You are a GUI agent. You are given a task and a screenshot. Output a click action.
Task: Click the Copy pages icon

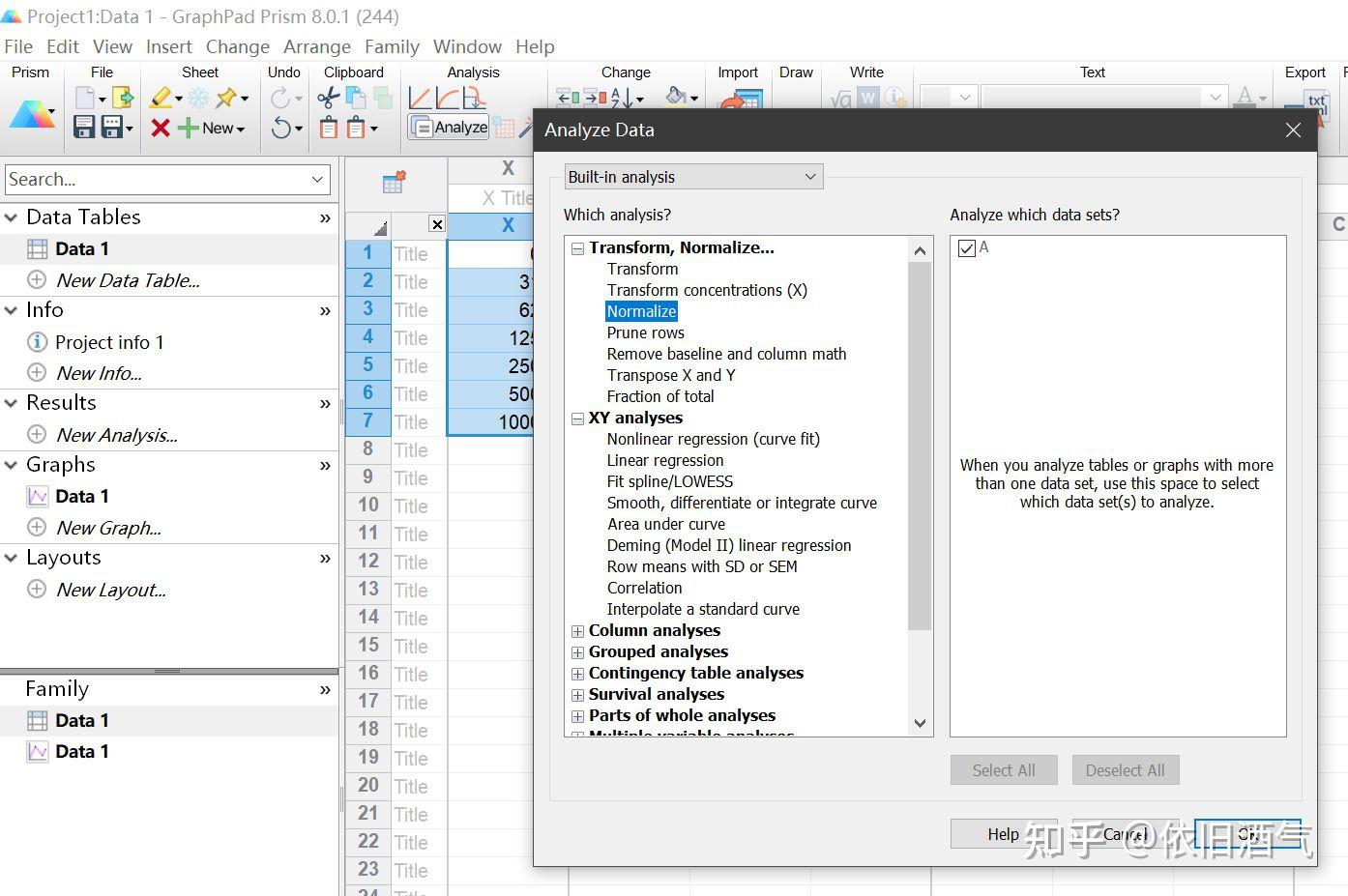point(356,98)
